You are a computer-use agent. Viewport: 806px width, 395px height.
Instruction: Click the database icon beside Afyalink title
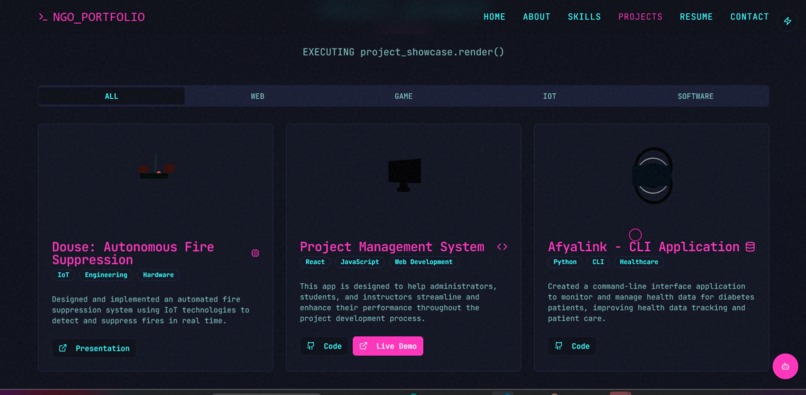point(750,247)
